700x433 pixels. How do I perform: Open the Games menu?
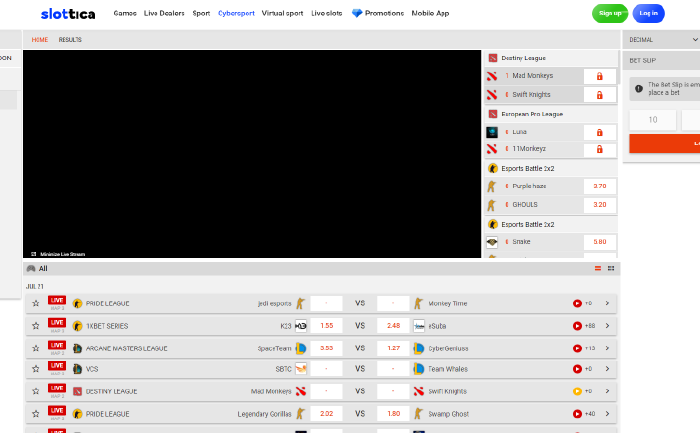click(x=125, y=13)
